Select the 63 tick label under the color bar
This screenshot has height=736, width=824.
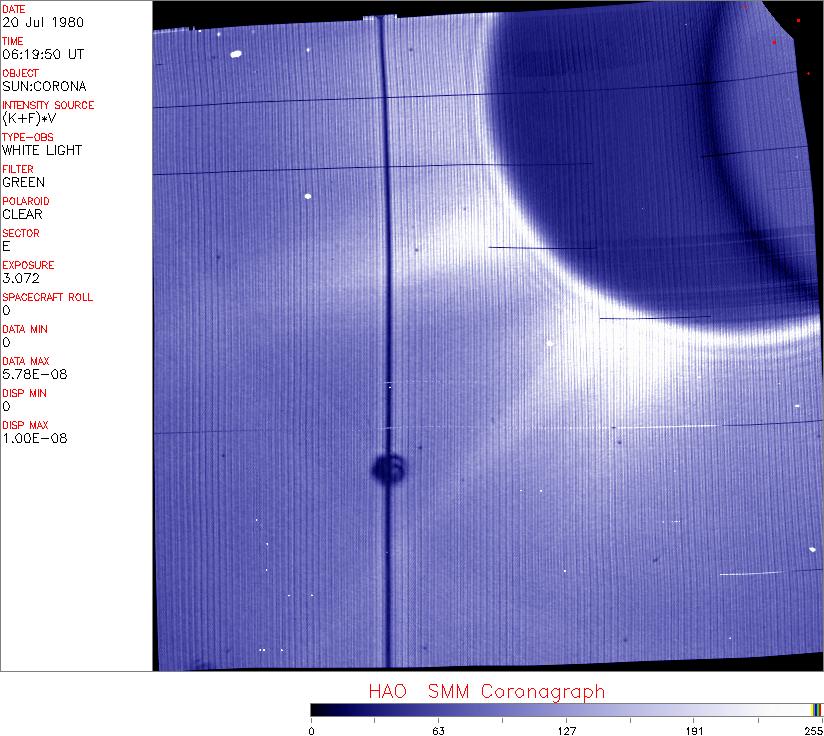(x=438, y=730)
